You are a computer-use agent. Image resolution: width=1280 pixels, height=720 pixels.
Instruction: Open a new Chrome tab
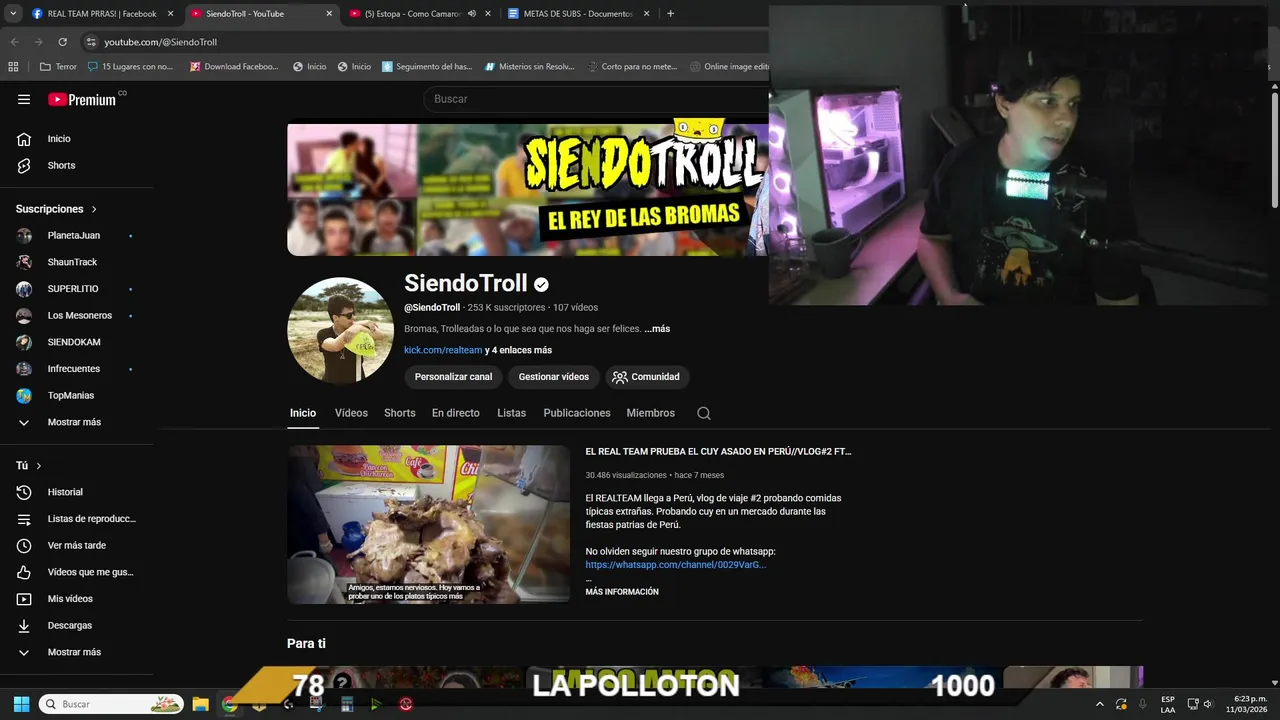(x=670, y=14)
